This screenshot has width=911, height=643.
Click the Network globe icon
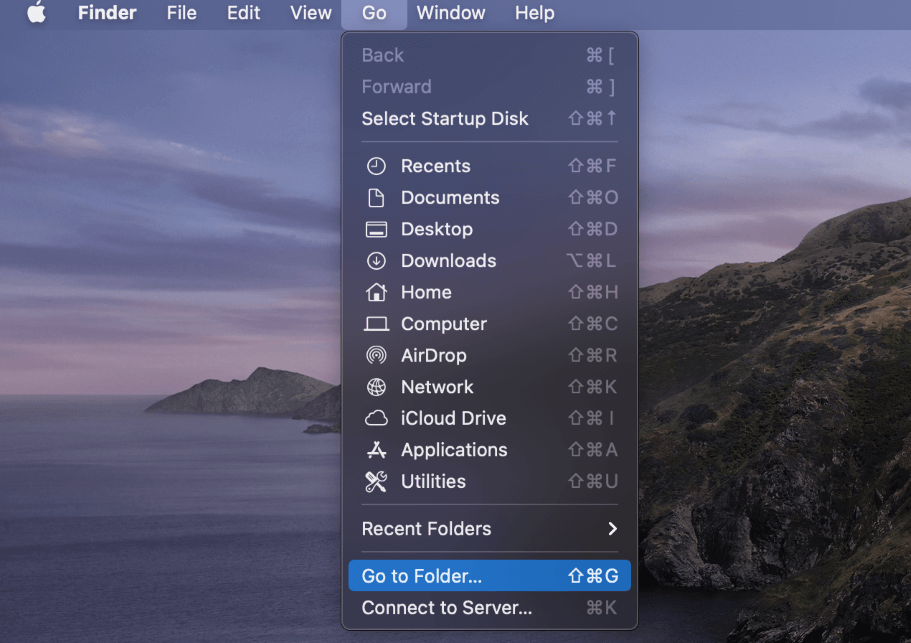point(376,387)
